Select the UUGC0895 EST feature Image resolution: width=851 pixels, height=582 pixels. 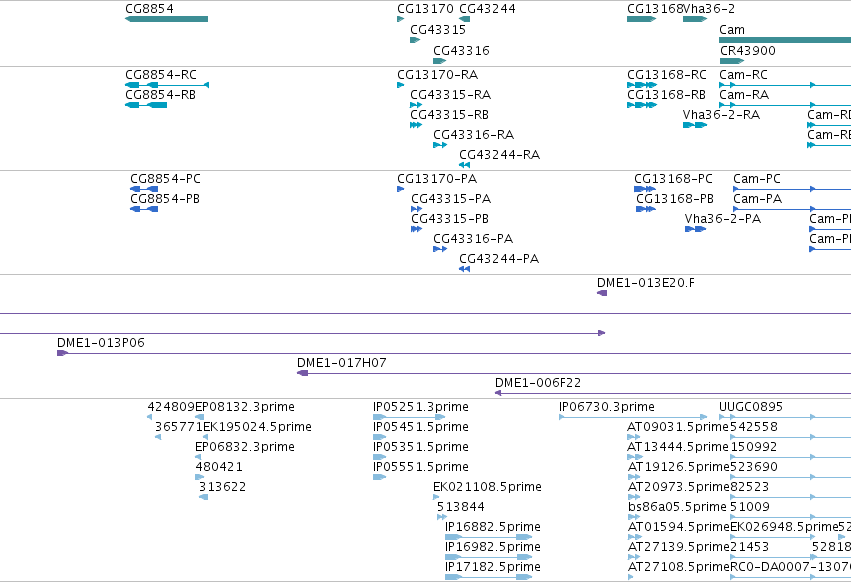785,417
